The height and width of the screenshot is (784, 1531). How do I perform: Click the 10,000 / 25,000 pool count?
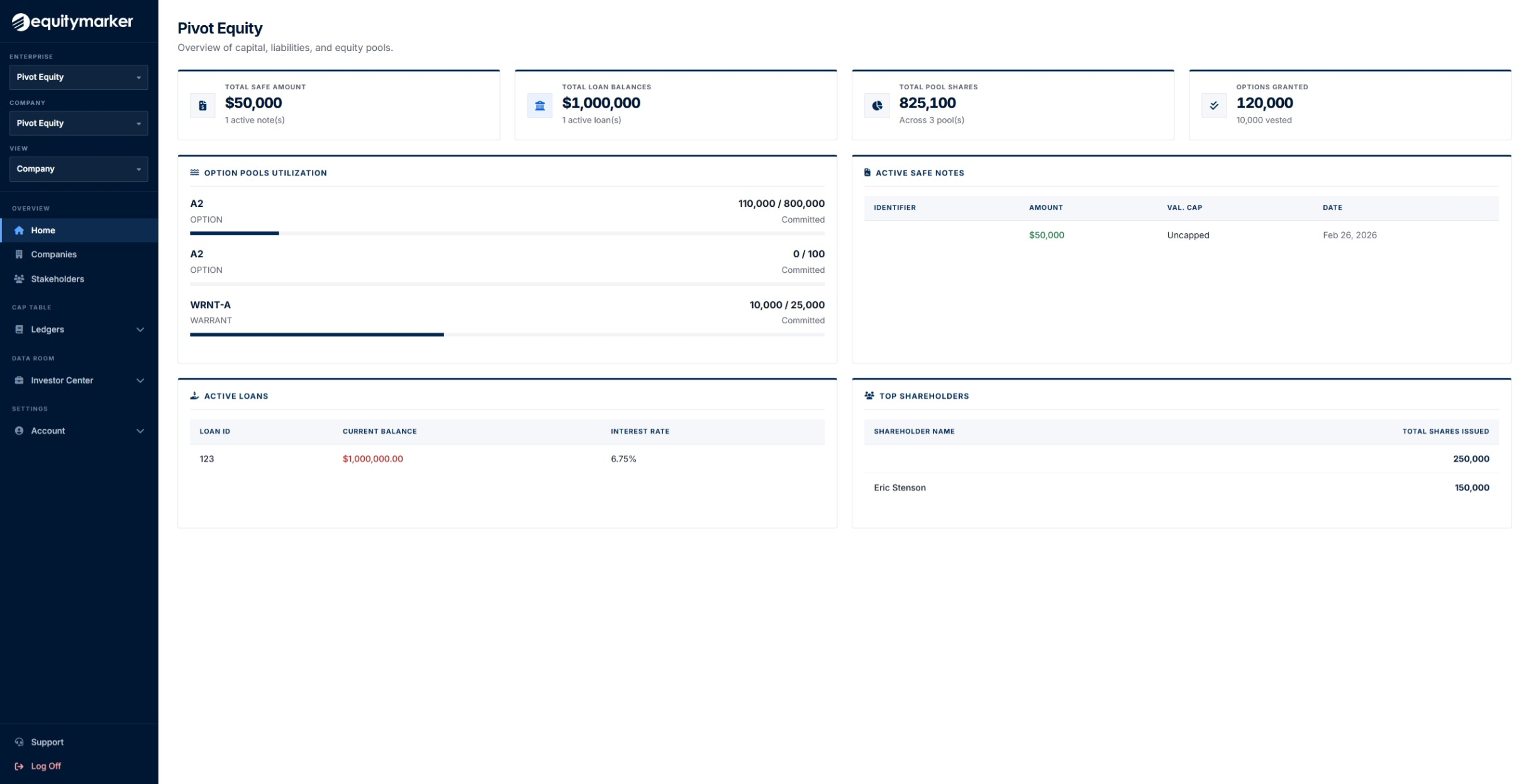click(x=787, y=305)
